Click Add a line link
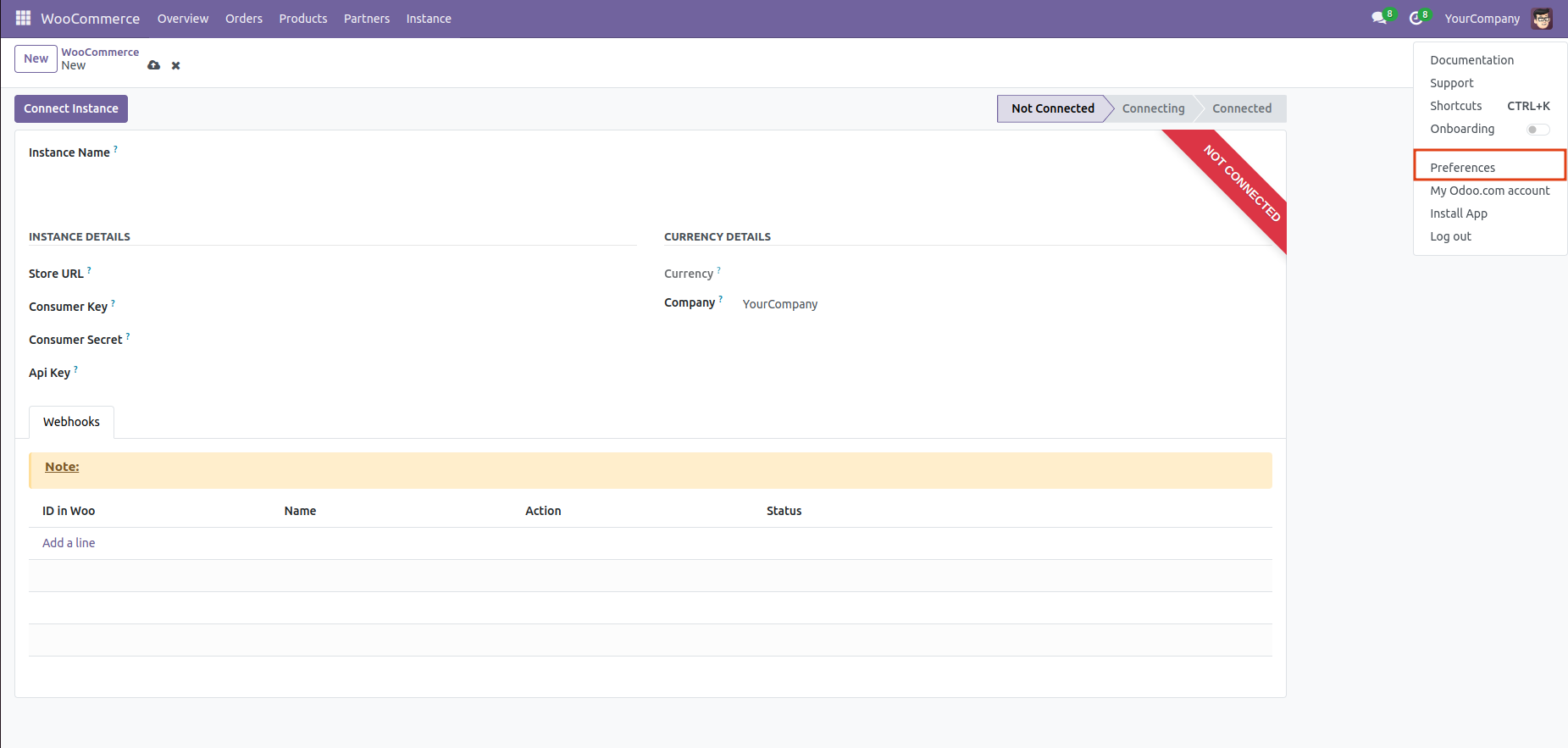Viewport: 1568px width, 748px height. 69,543
